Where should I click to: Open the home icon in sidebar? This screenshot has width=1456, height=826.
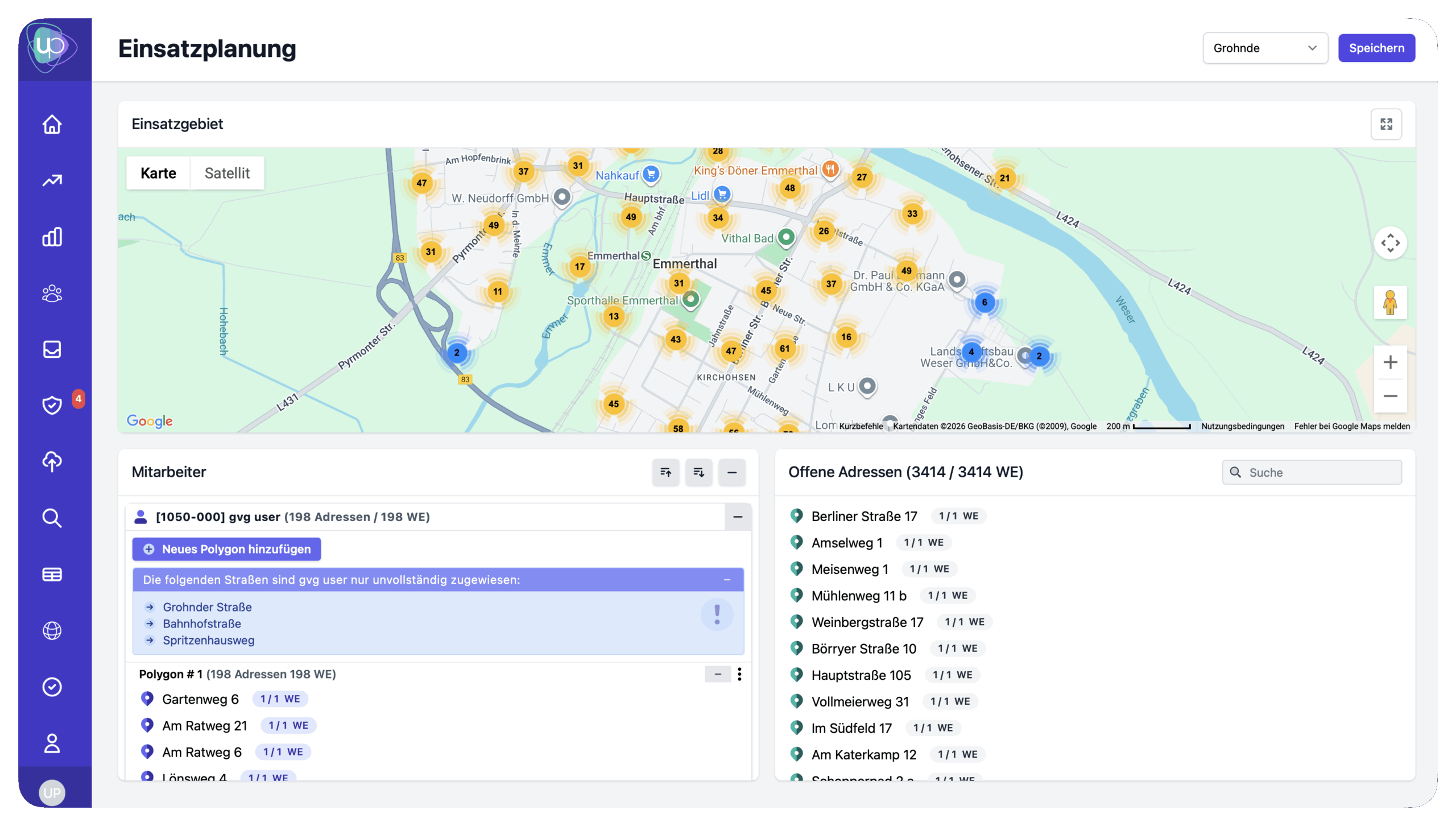(52, 124)
